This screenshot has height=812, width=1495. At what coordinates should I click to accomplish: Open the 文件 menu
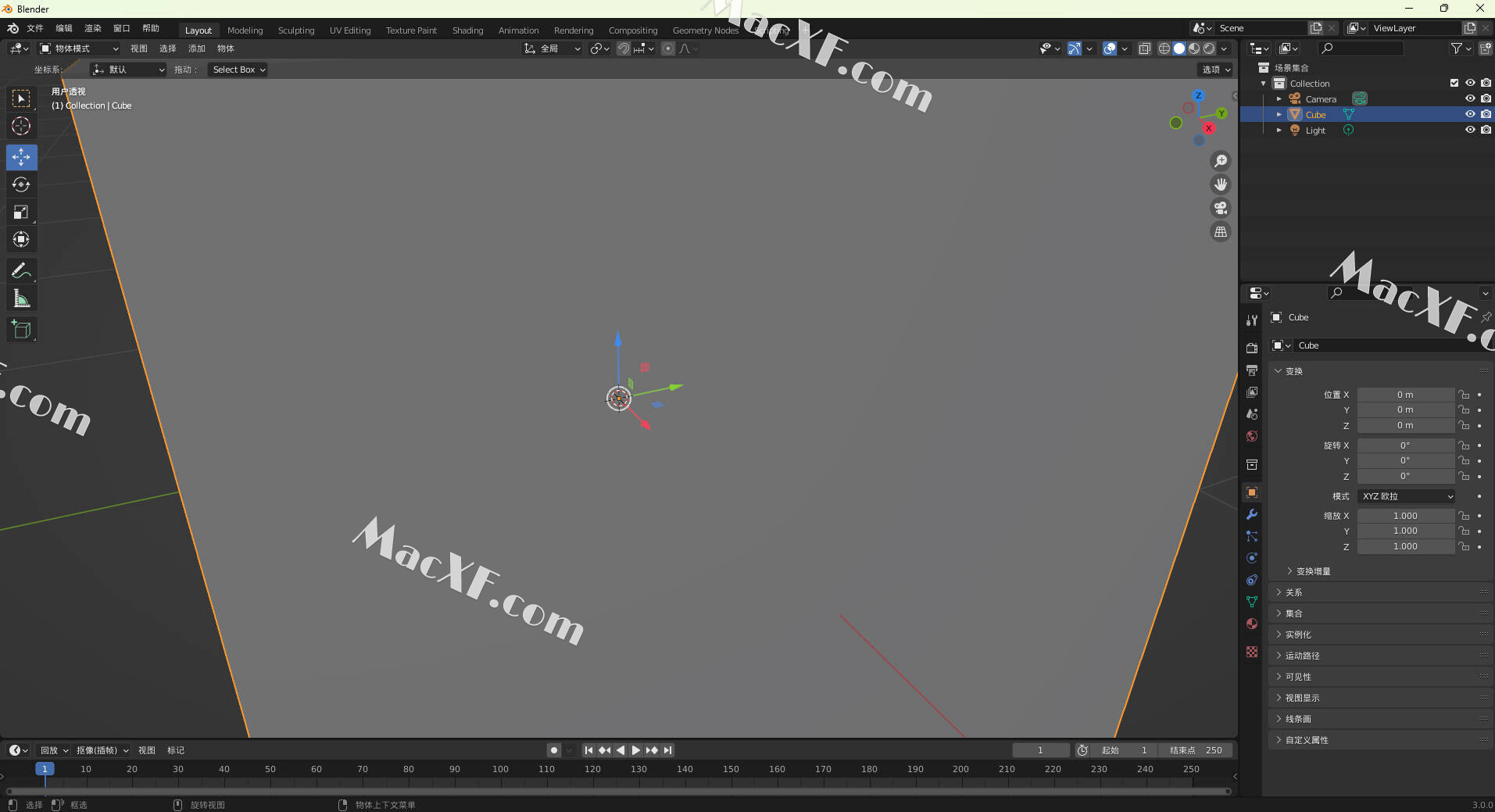(x=35, y=28)
